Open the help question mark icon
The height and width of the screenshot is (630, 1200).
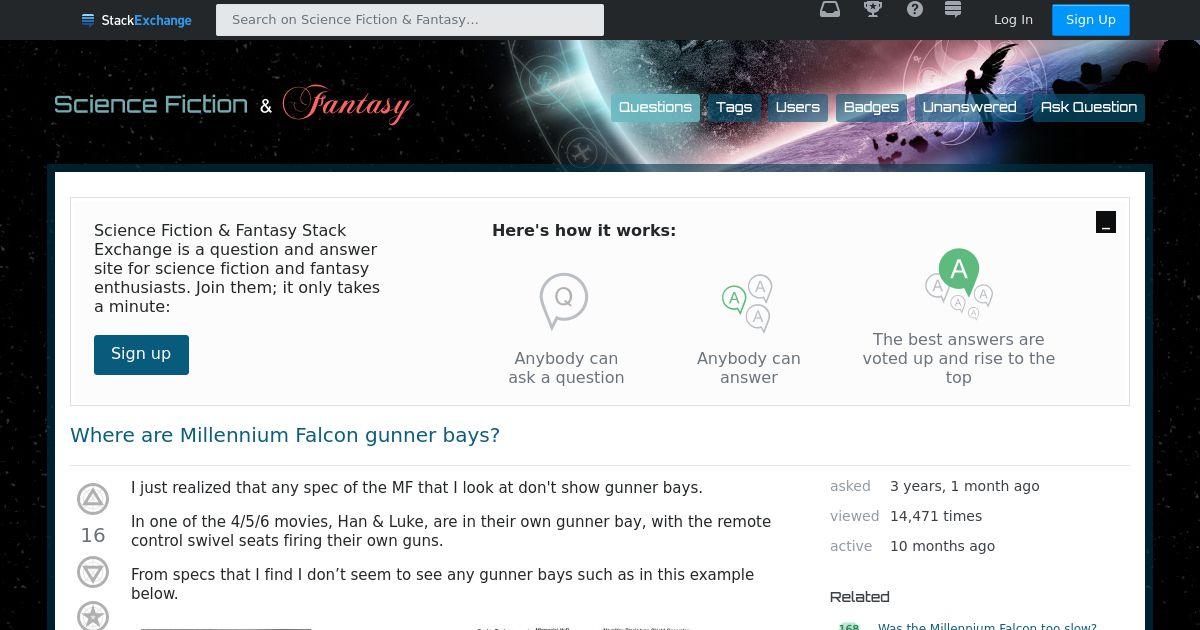pyautogui.click(x=915, y=10)
